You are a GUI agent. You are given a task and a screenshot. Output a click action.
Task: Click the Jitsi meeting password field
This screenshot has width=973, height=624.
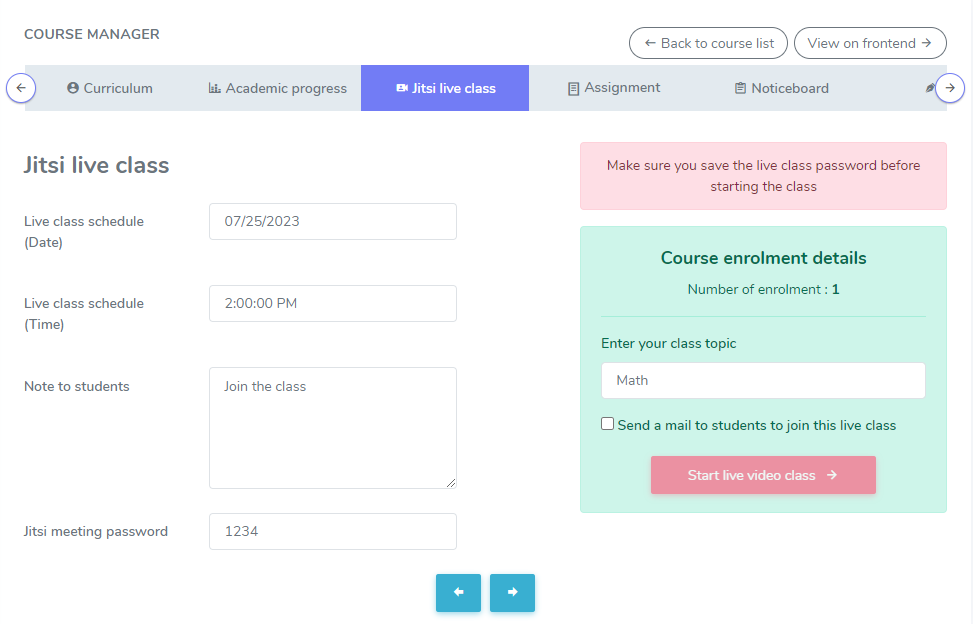tap(332, 531)
